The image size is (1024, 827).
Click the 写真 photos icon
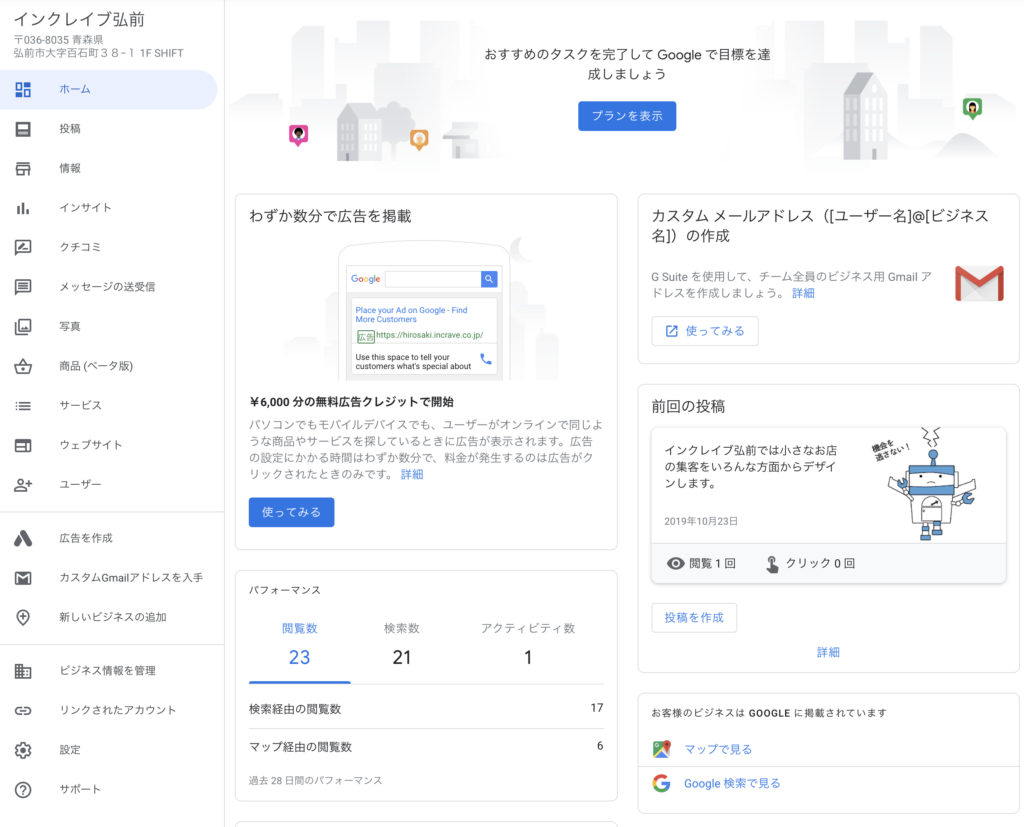click(23, 327)
